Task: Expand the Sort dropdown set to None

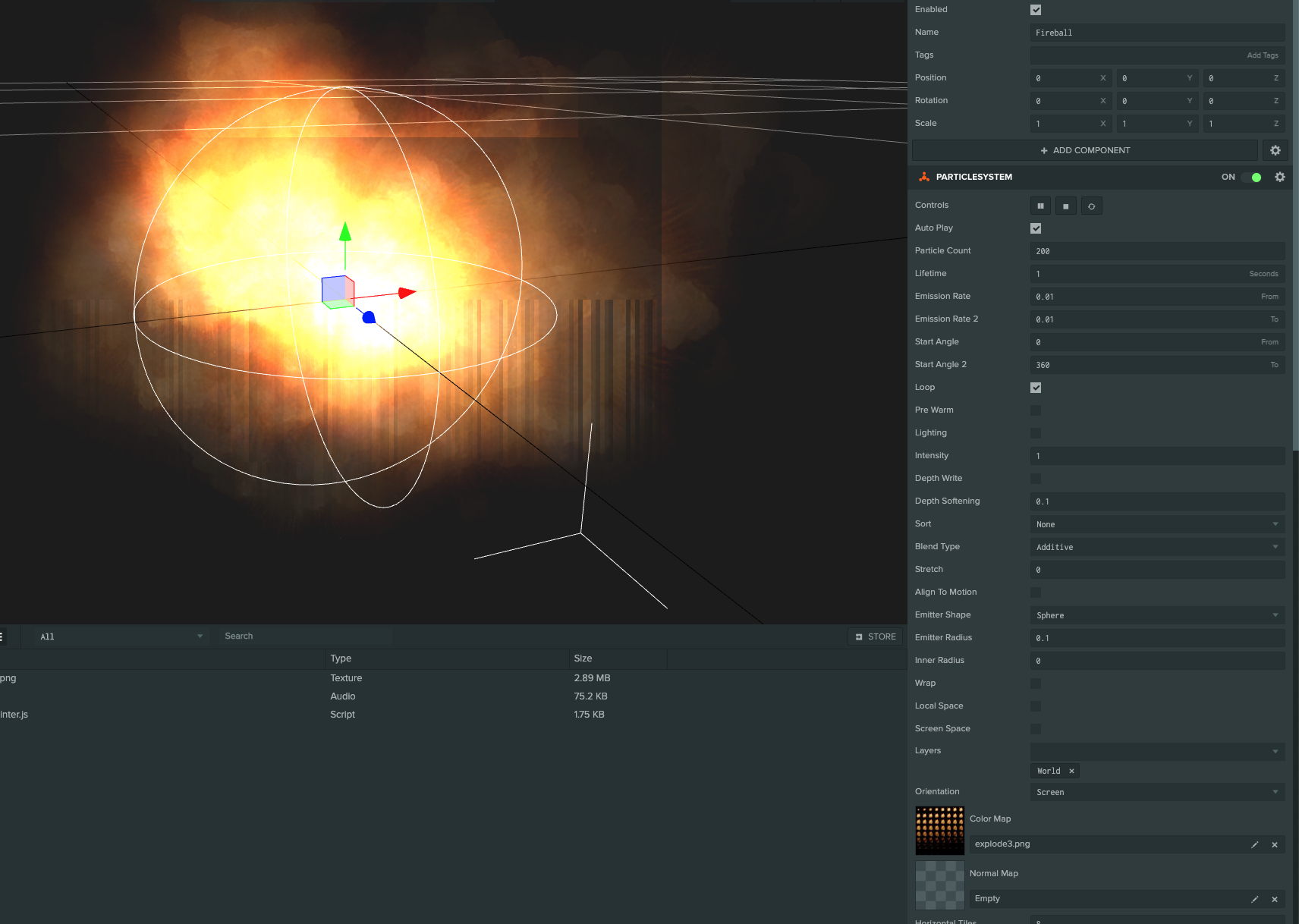Action: click(x=1157, y=523)
